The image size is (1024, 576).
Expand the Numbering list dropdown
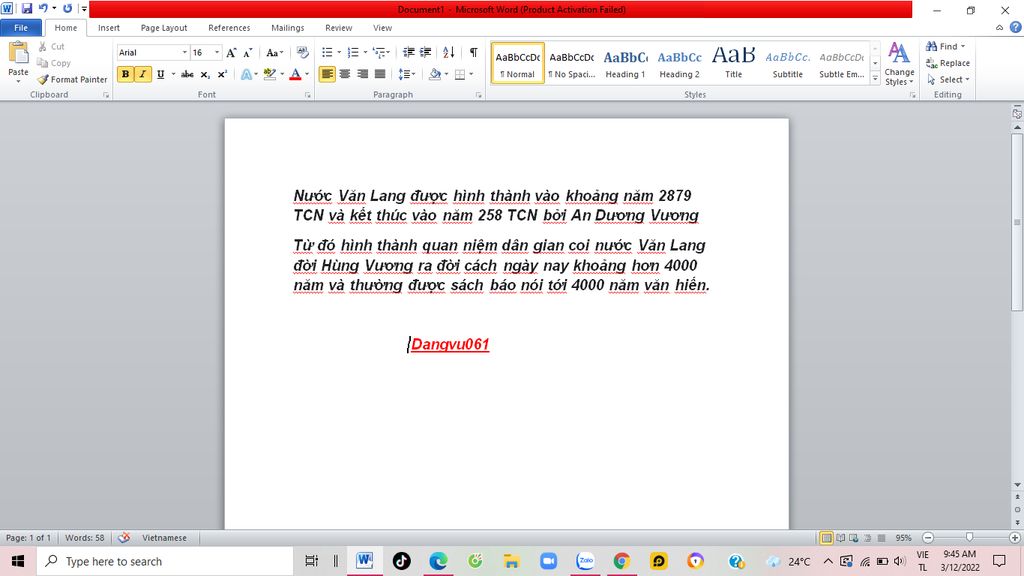(x=365, y=52)
